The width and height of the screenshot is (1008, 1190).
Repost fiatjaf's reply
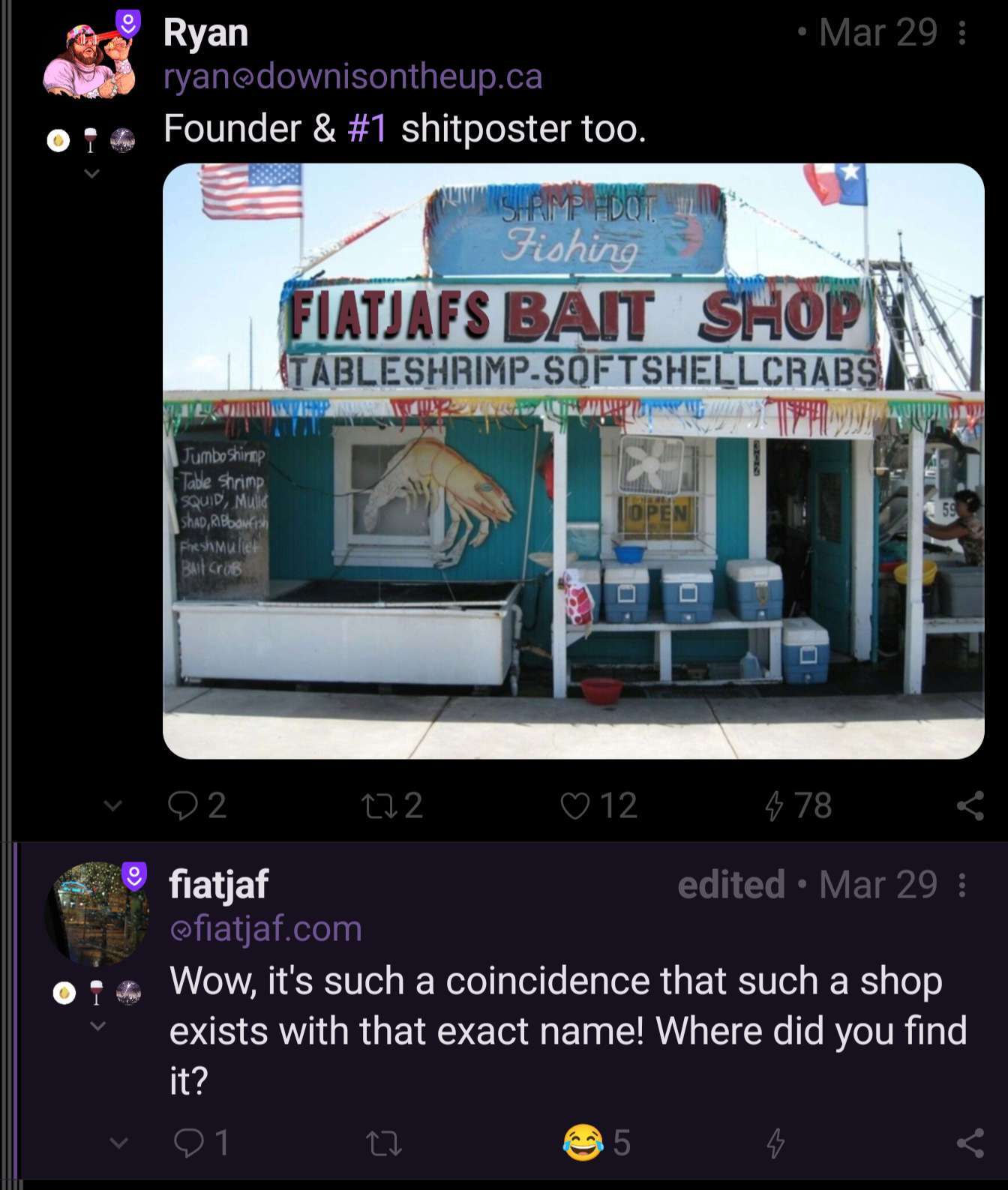pos(383,1144)
